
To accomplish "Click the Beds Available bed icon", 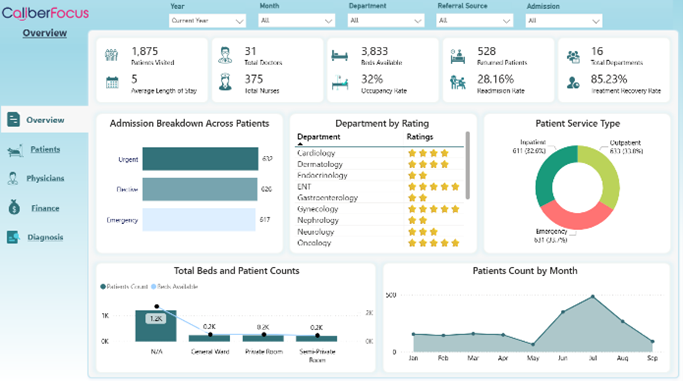I will coord(340,56).
